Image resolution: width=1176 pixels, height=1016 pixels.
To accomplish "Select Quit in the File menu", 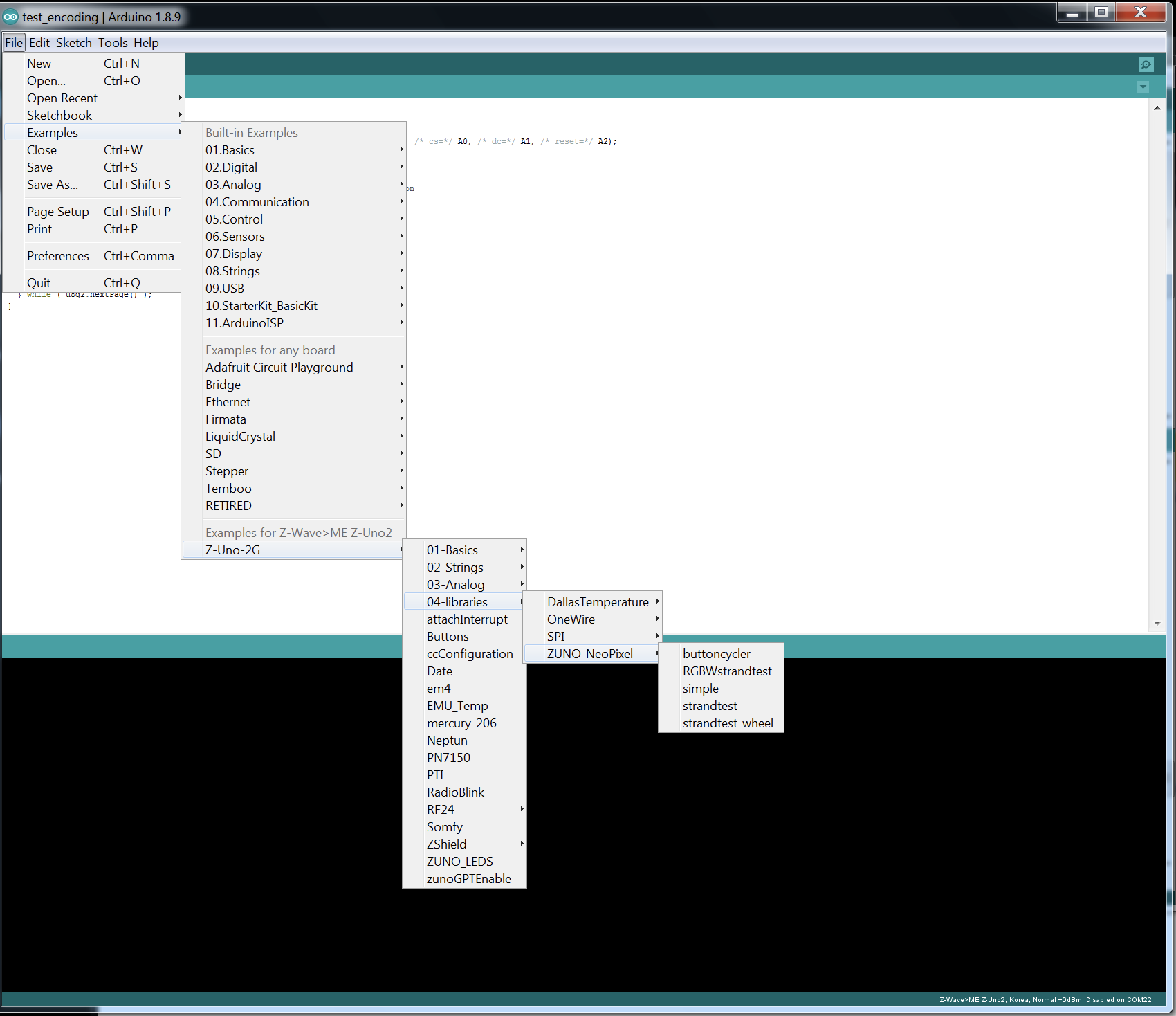I will click(93, 282).
